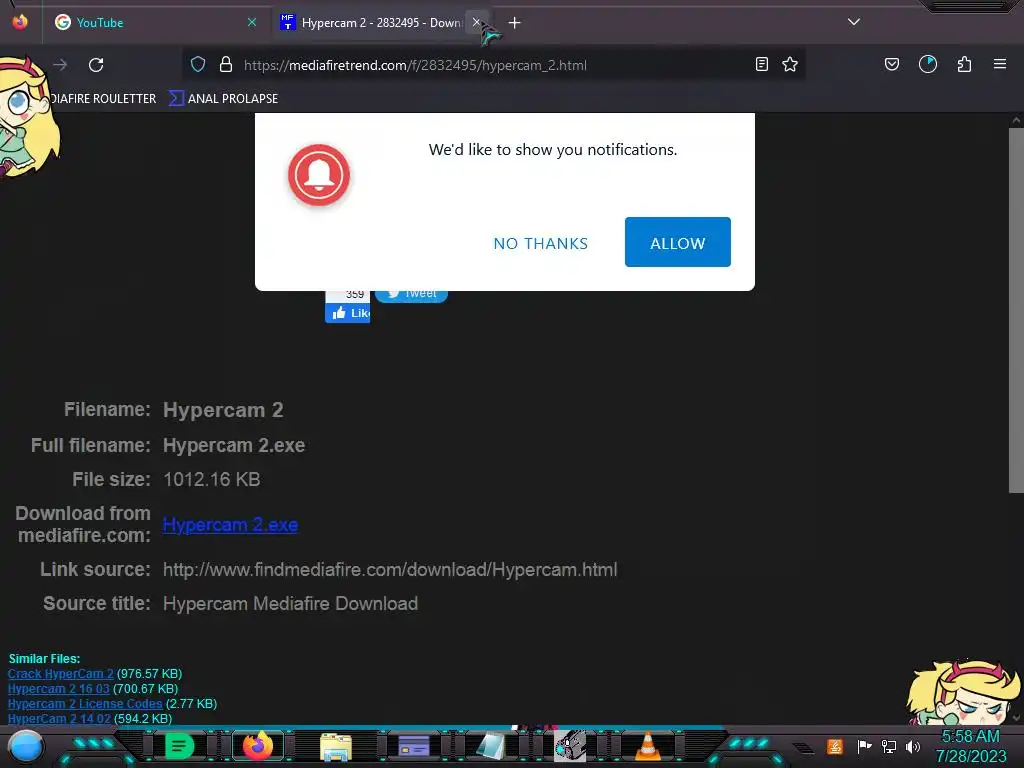Open a new tab with plus button
This screenshot has width=1024, height=768.
click(515, 23)
